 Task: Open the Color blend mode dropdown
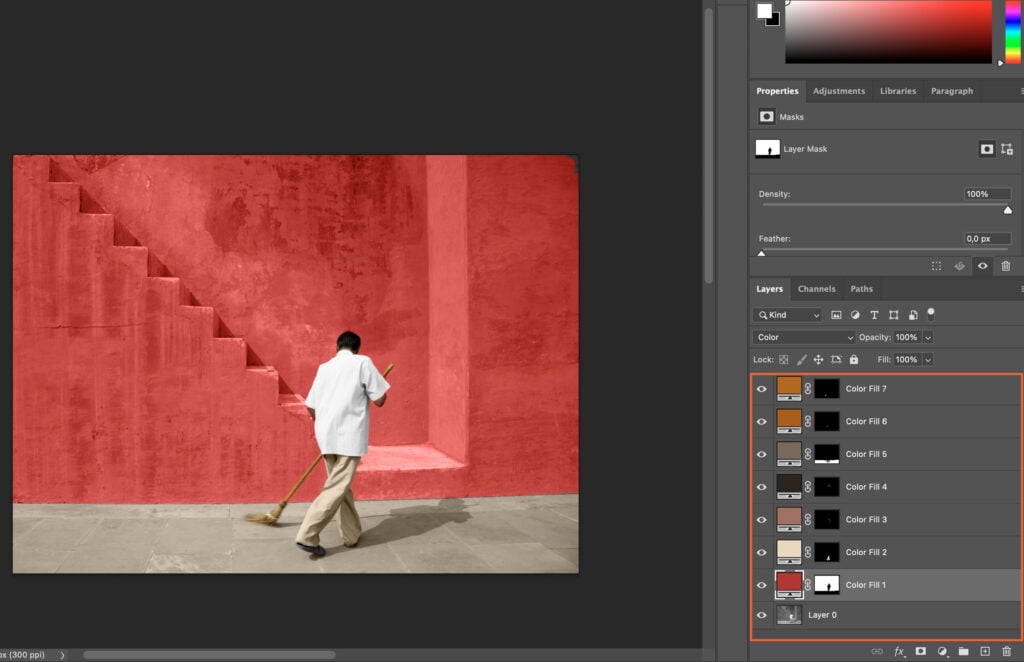tap(800, 337)
